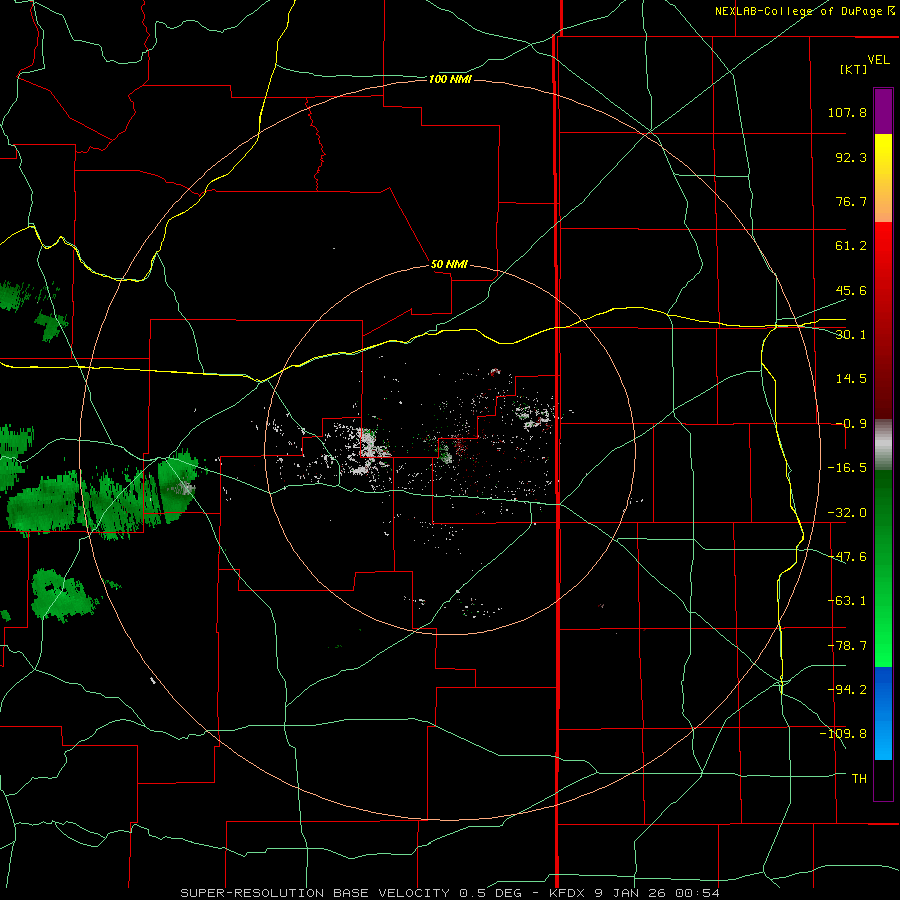
Task: Click the VEL legend title
Action: click(878, 60)
